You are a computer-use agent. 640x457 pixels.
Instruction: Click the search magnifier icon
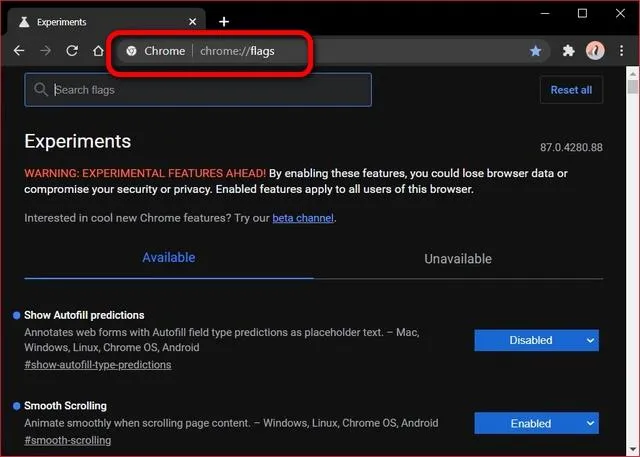coord(41,89)
